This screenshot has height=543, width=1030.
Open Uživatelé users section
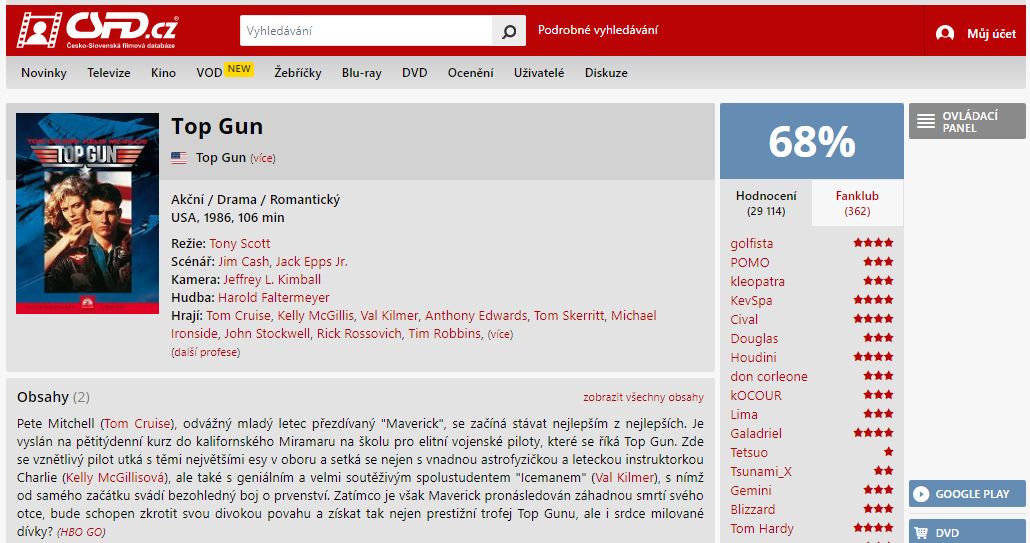pos(539,73)
